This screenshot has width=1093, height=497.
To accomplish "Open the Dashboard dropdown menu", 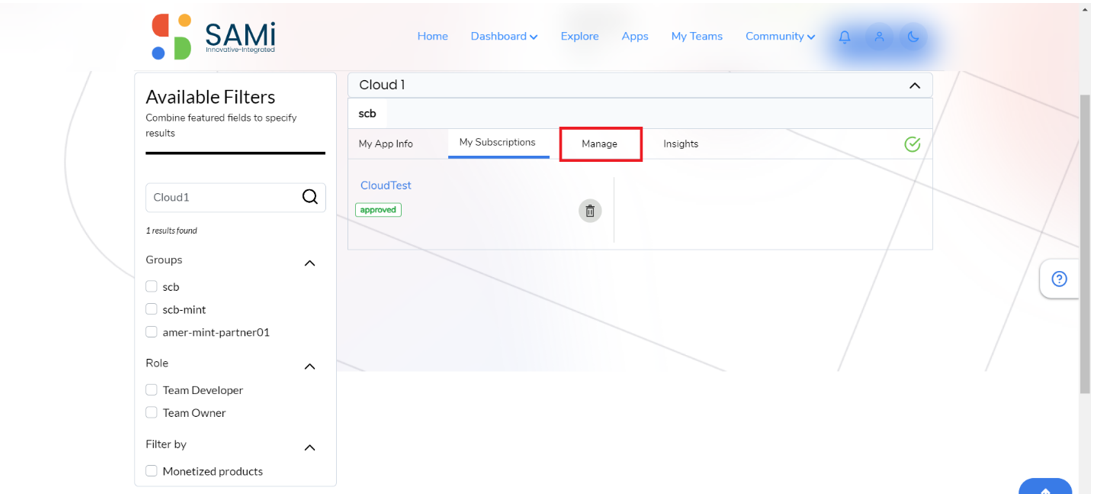I will point(504,36).
